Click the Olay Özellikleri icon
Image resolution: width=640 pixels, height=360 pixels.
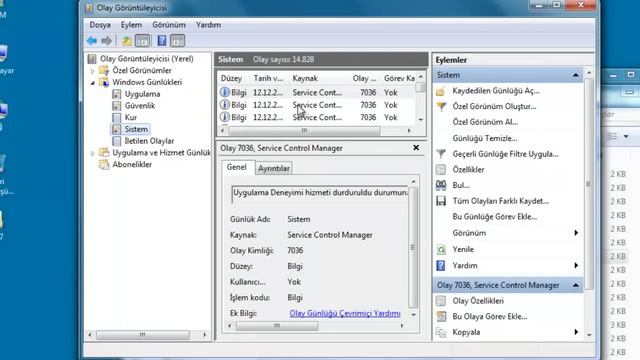pyautogui.click(x=441, y=301)
